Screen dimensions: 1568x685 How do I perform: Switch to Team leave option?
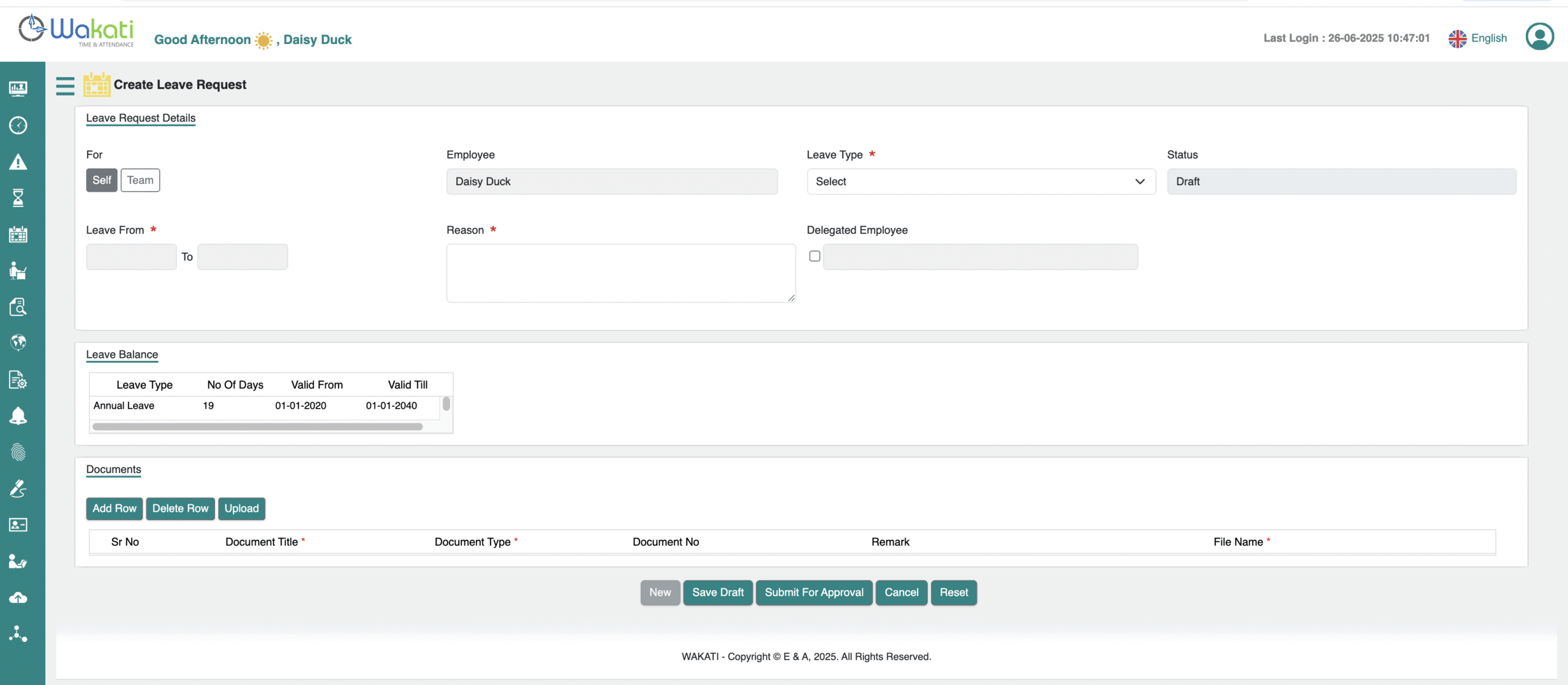140,180
